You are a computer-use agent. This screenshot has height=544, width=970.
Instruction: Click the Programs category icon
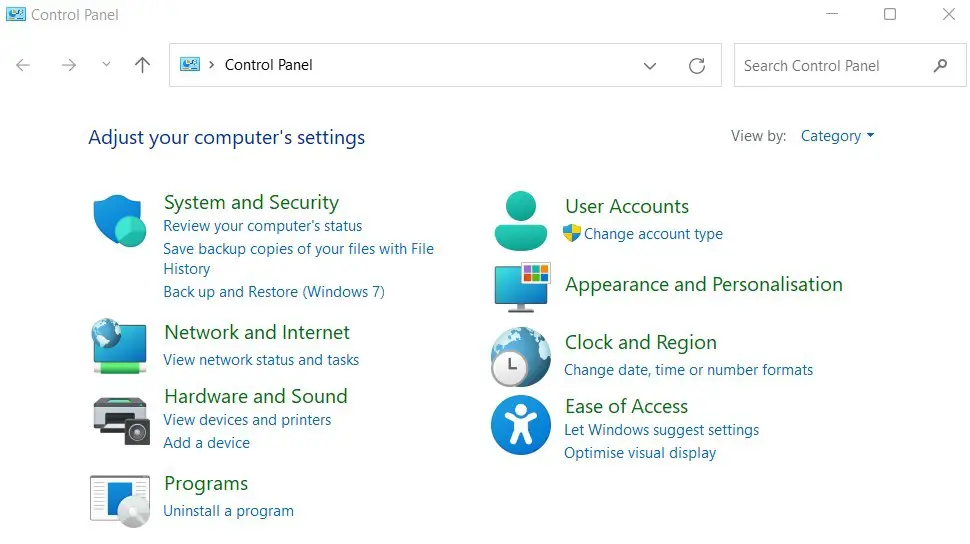click(x=120, y=501)
